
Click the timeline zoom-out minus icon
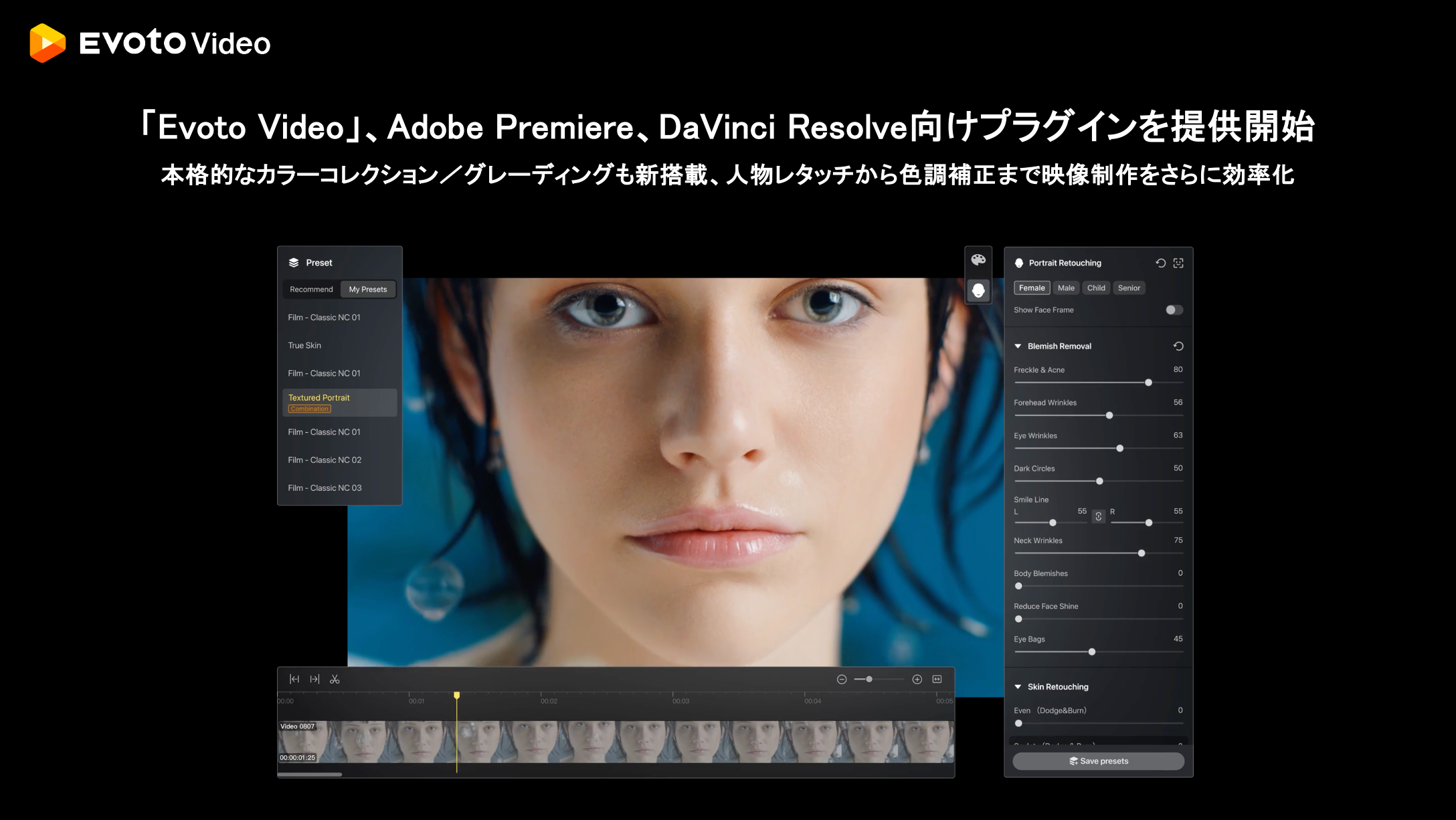pos(842,679)
